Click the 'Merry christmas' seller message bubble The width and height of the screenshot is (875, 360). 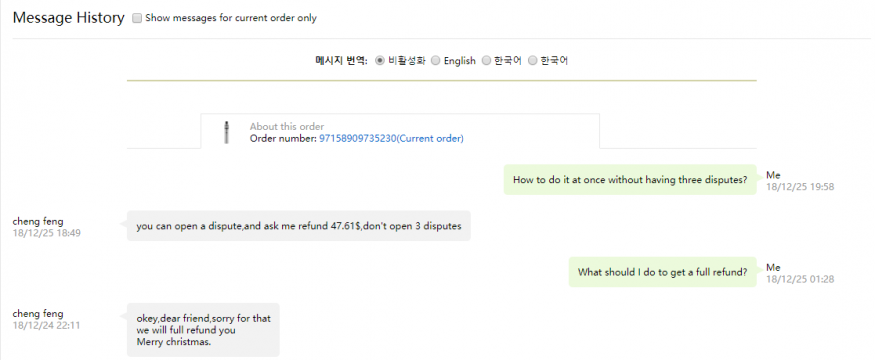pyautogui.click(x=203, y=330)
